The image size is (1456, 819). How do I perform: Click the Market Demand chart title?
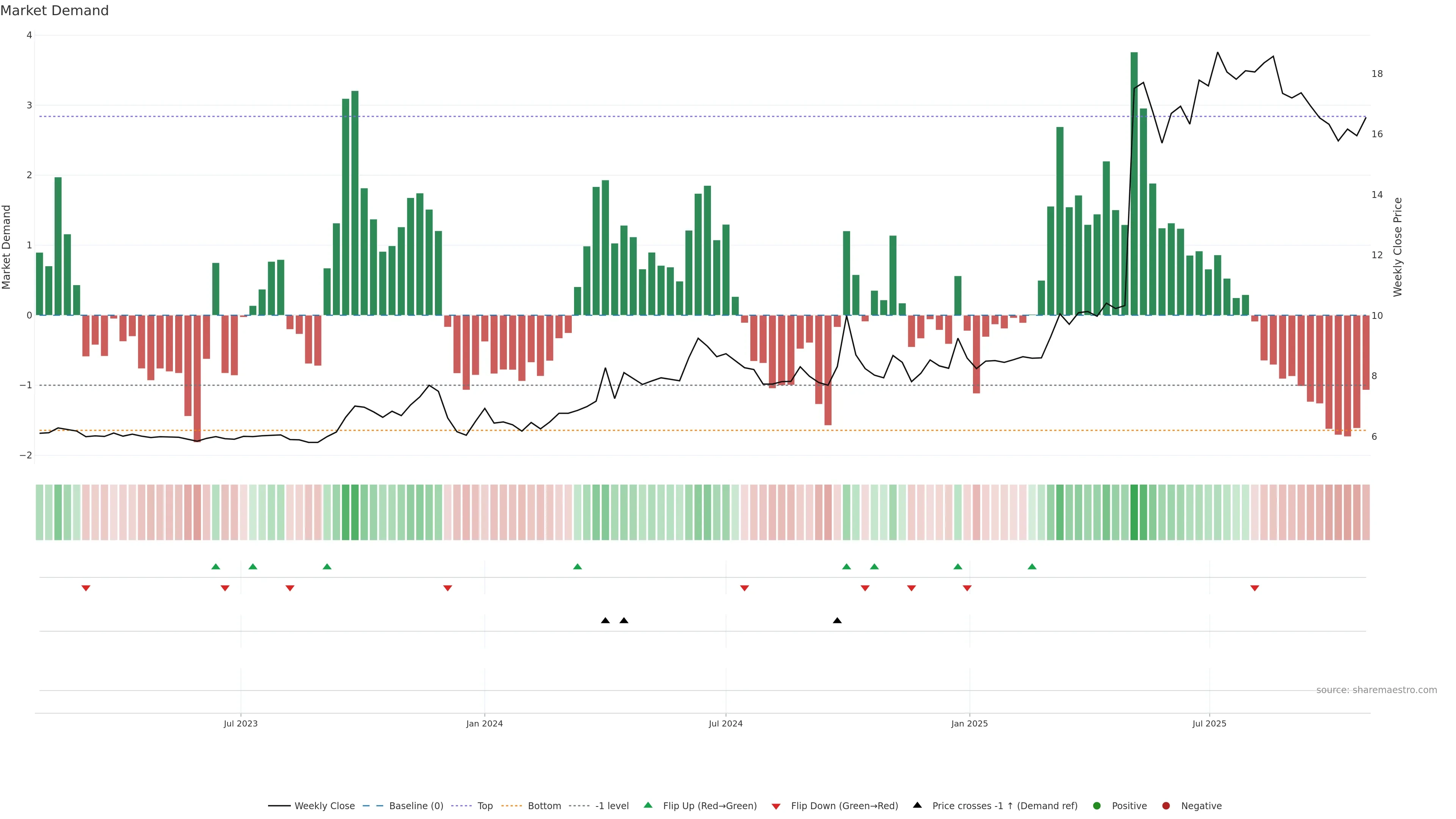pyautogui.click(x=54, y=11)
